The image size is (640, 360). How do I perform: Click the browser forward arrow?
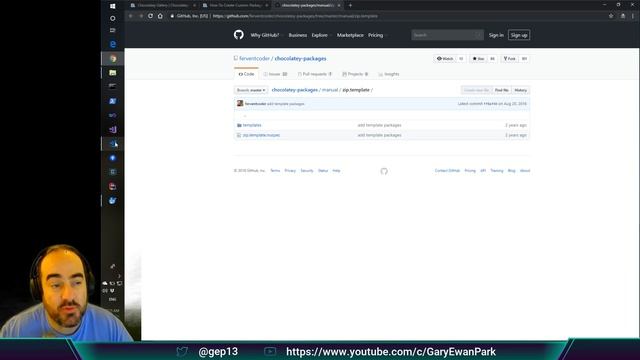tap(141, 16)
